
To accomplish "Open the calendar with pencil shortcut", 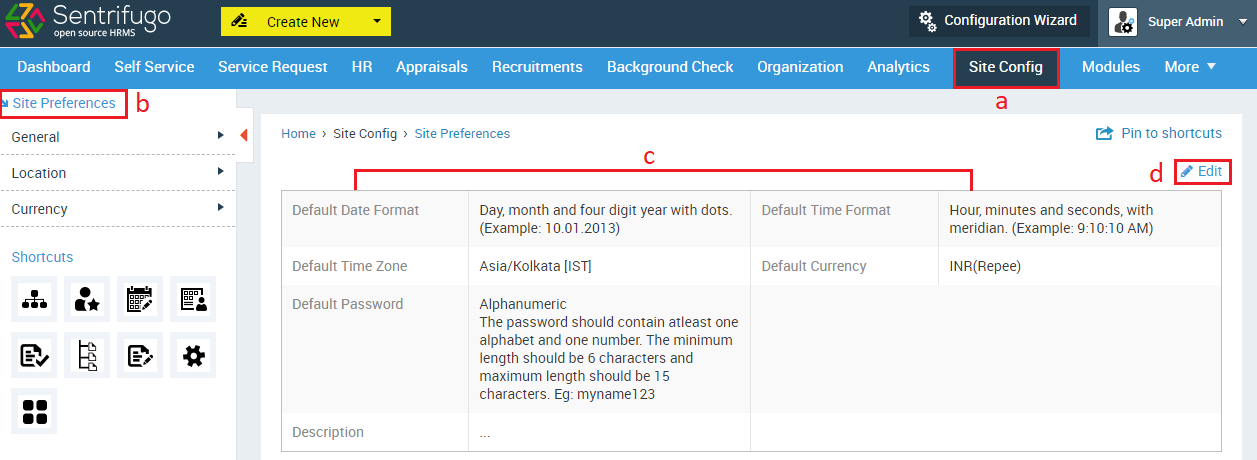I will tap(140, 299).
